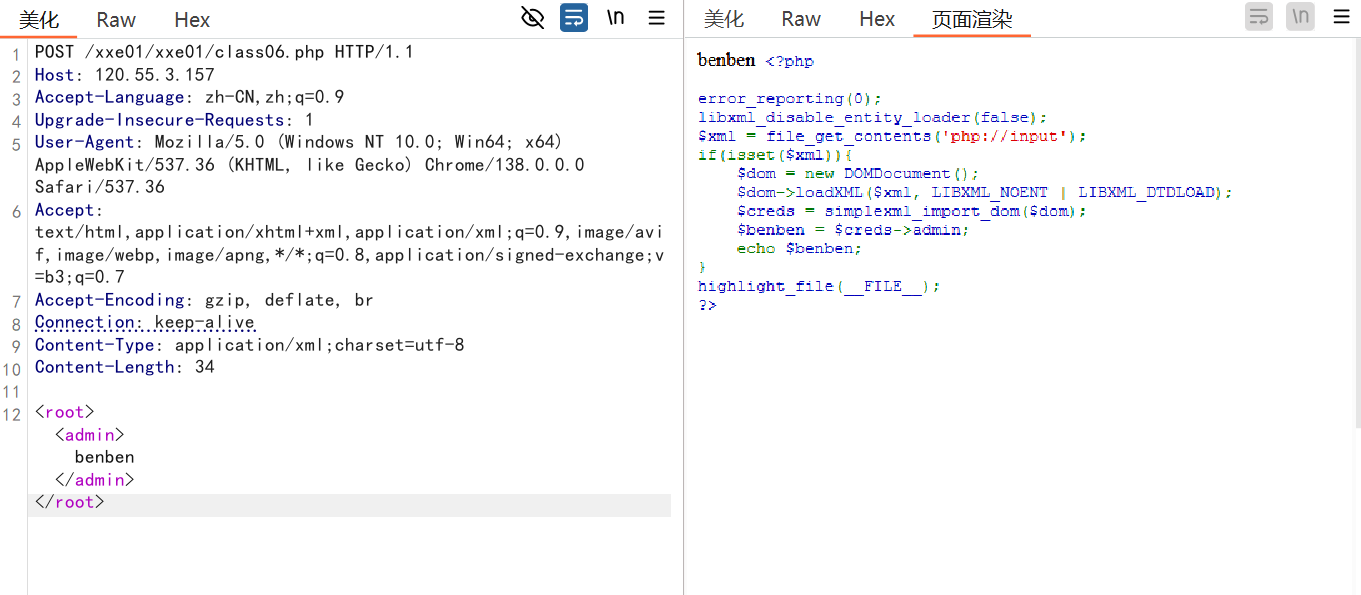
Task: Toggle show newlines \n in request panel
Action: [615, 17]
